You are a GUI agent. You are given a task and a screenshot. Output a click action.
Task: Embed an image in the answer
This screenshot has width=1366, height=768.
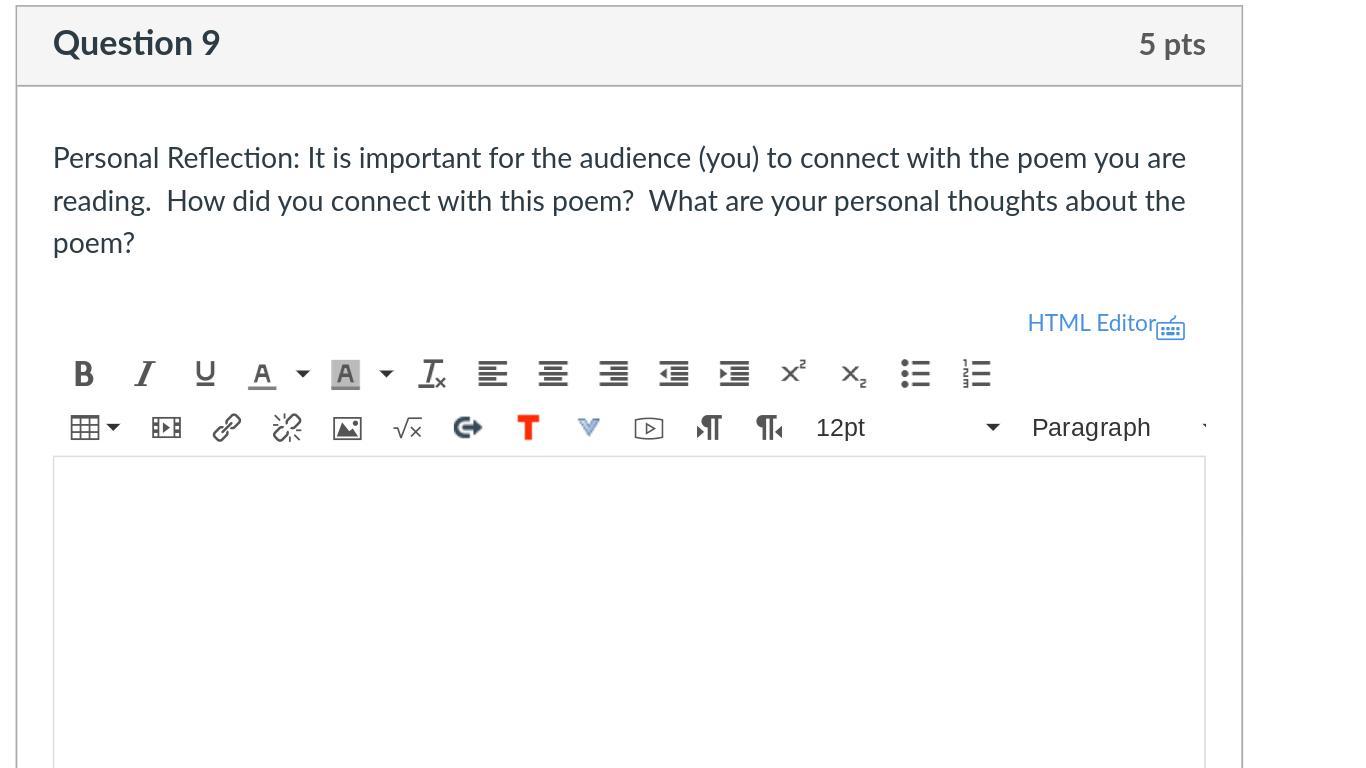point(347,428)
